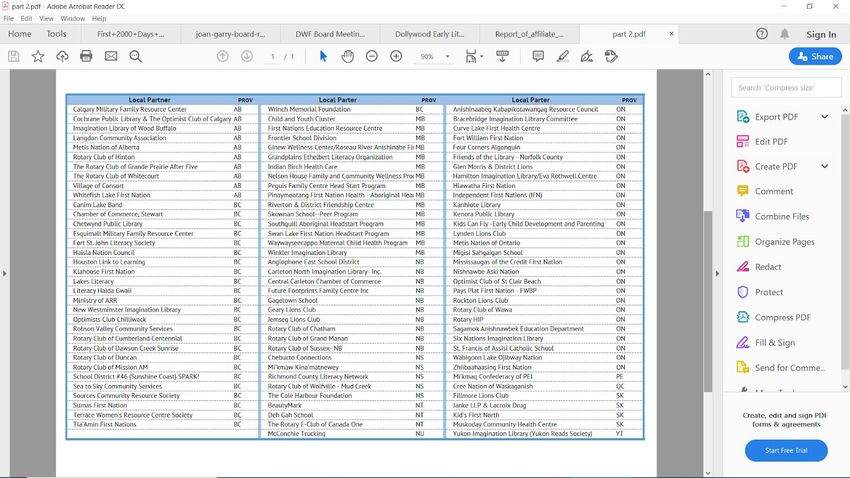Click the Print file icon
This screenshot has height=478, width=850.
[x=86, y=57]
